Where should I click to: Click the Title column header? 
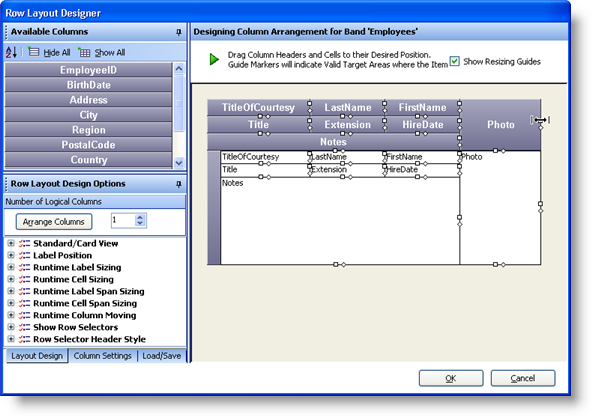[x=258, y=125]
